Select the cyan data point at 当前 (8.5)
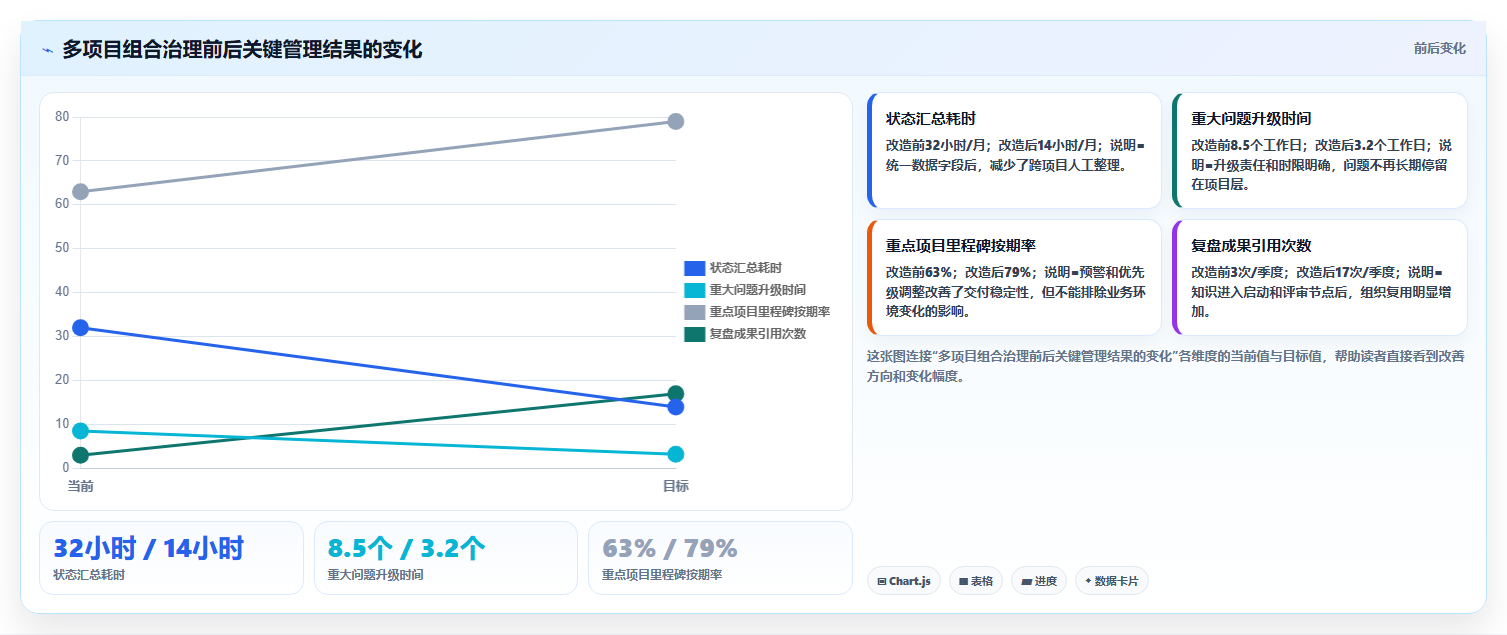1507x635 pixels. pos(81,431)
